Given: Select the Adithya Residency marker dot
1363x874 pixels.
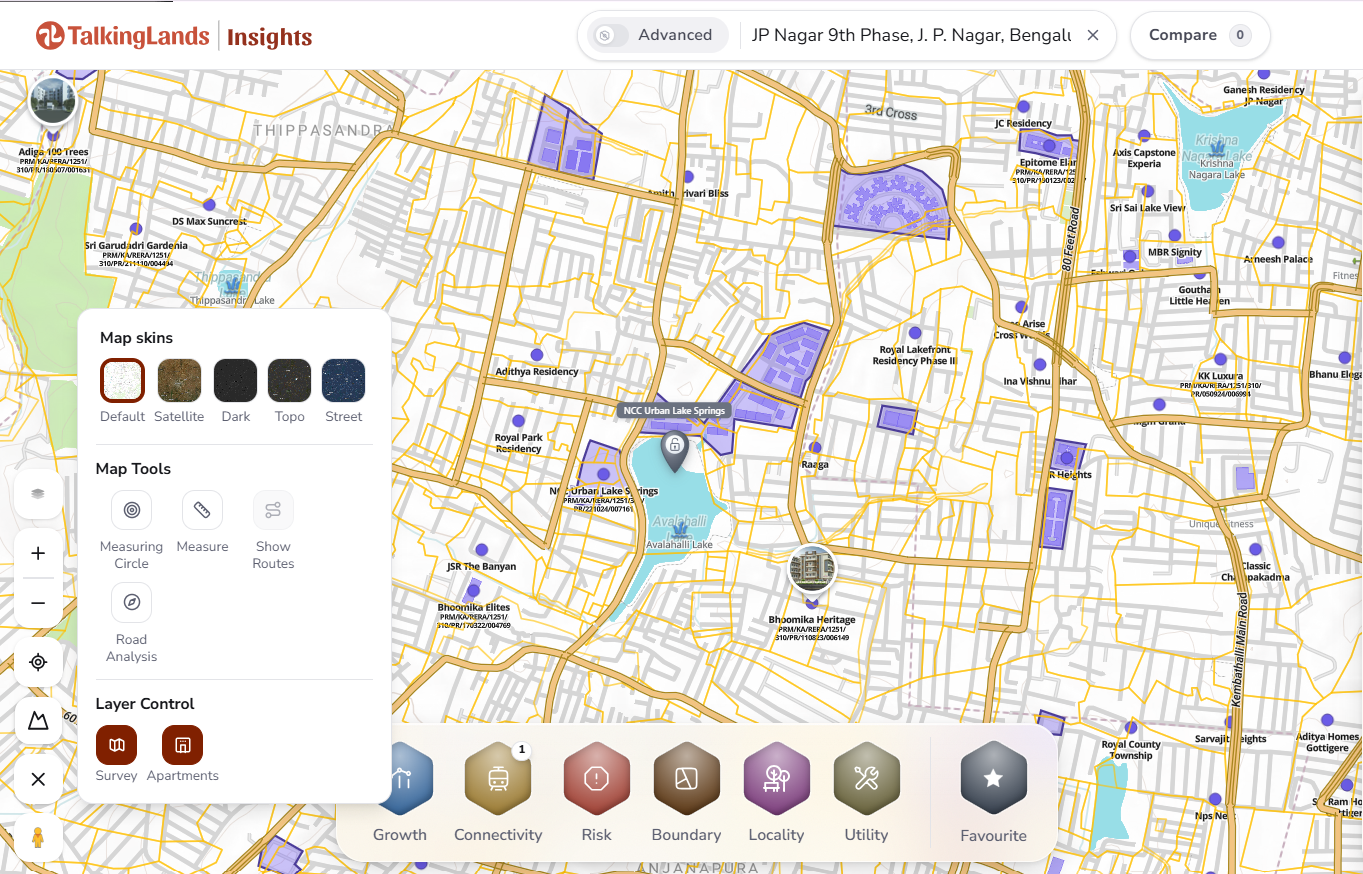Looking at the screenshot, I should [x=537, y=355].
